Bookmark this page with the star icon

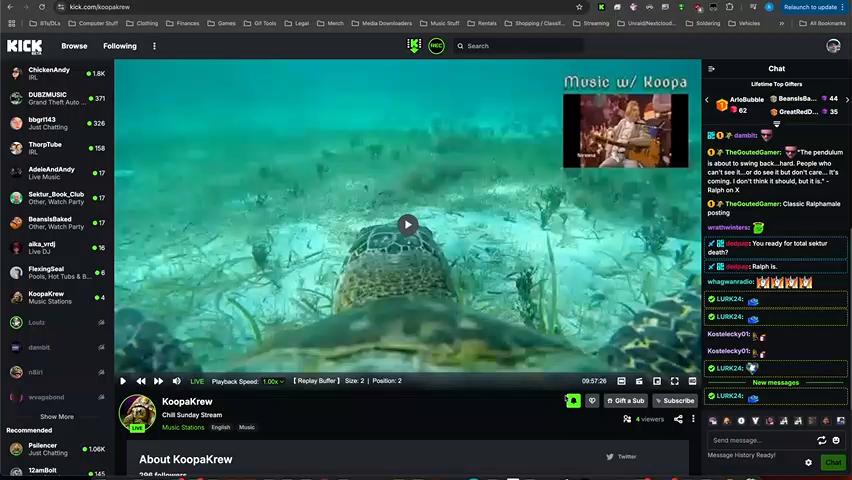click(579, 7)
